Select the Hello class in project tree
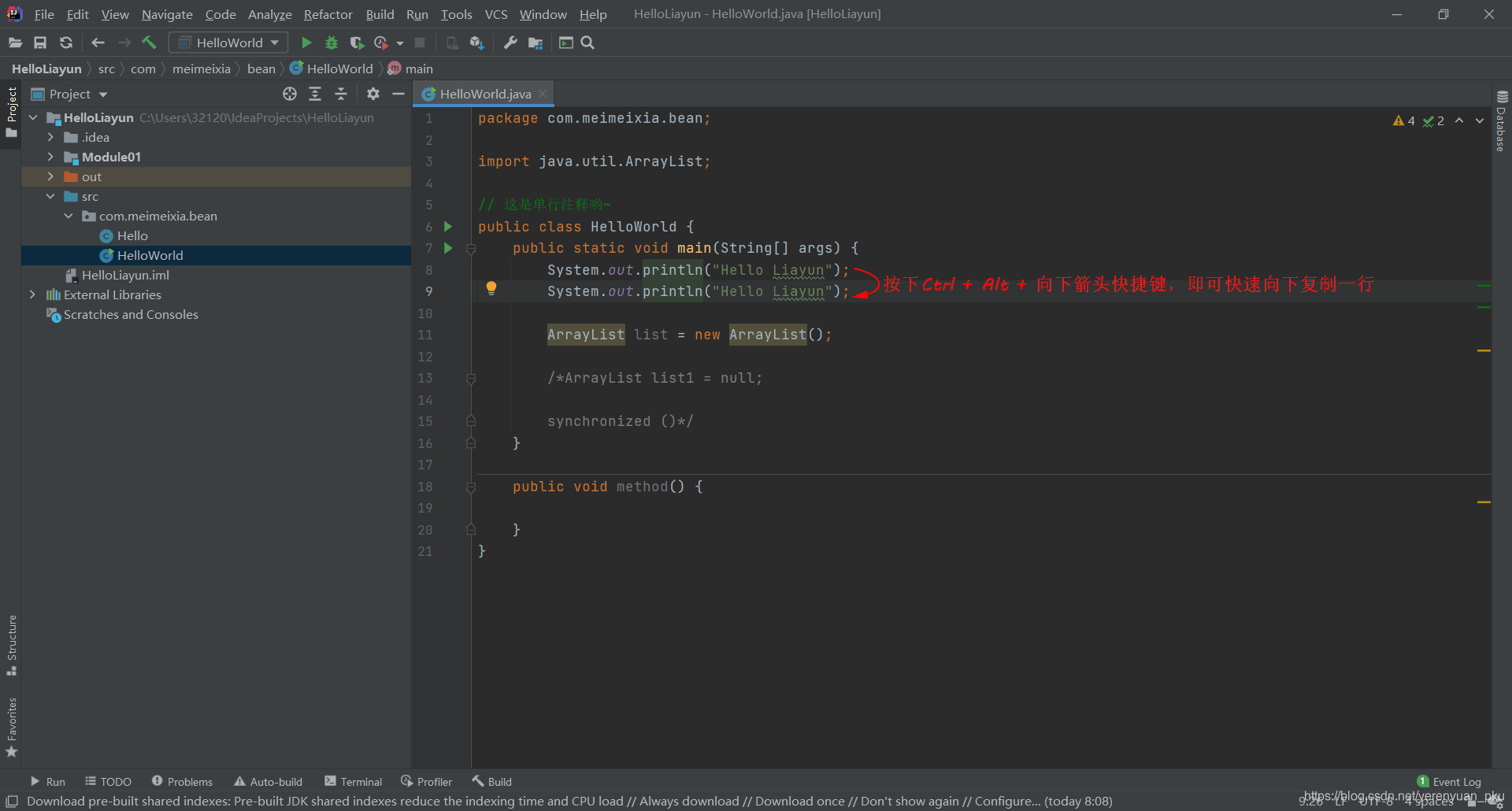The height and width of the screenshot is (811, 1512). tap(132, 235)
